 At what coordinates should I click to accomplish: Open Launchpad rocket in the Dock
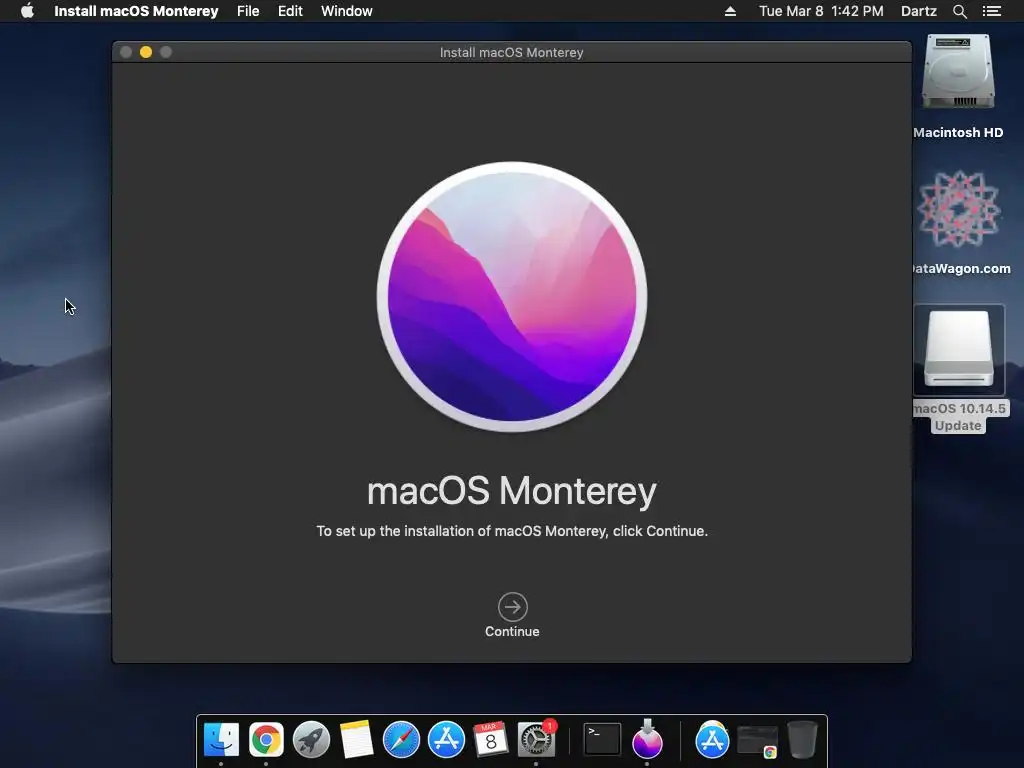click(311, 740)
